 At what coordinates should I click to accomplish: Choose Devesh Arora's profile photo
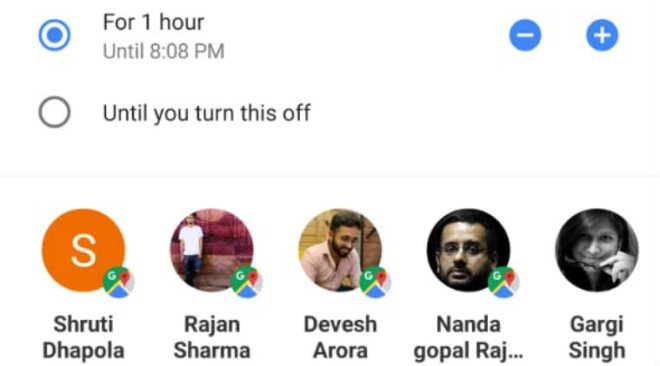[x=340, y=250]
